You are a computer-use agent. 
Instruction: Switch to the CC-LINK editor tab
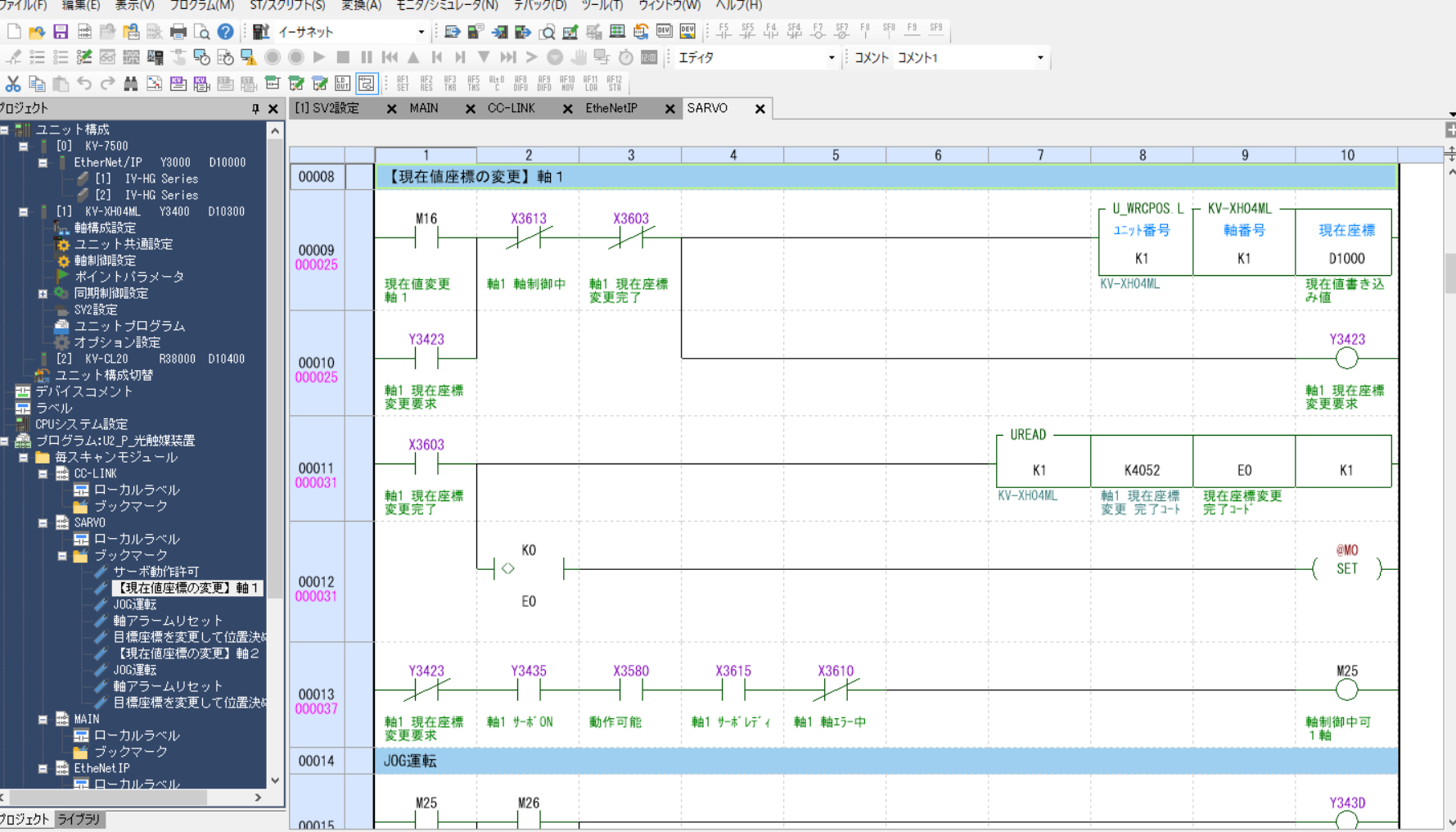point(512,108)
